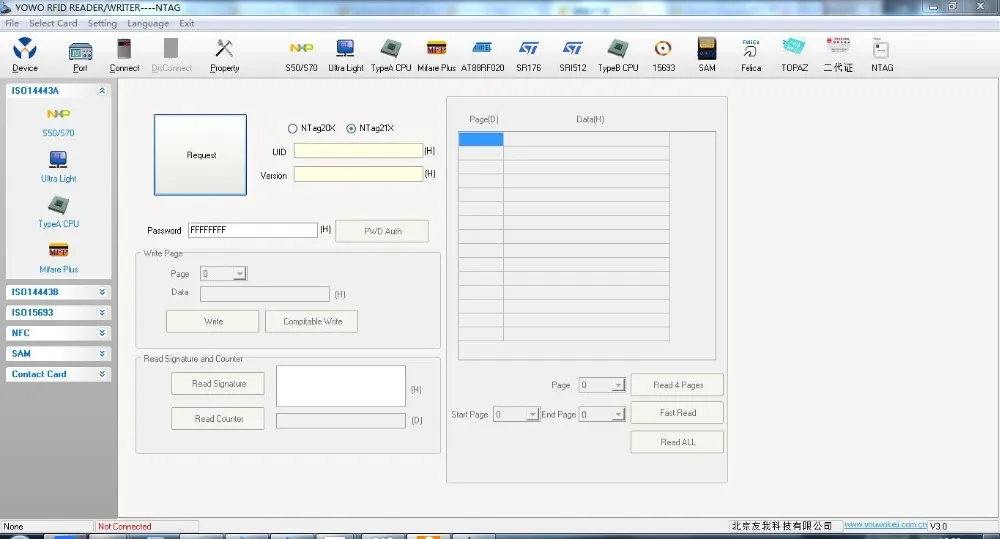Expand the Contact Card sidebar section
The image size is (1000, 539).
pyautogui.click(x=102, y=374)
